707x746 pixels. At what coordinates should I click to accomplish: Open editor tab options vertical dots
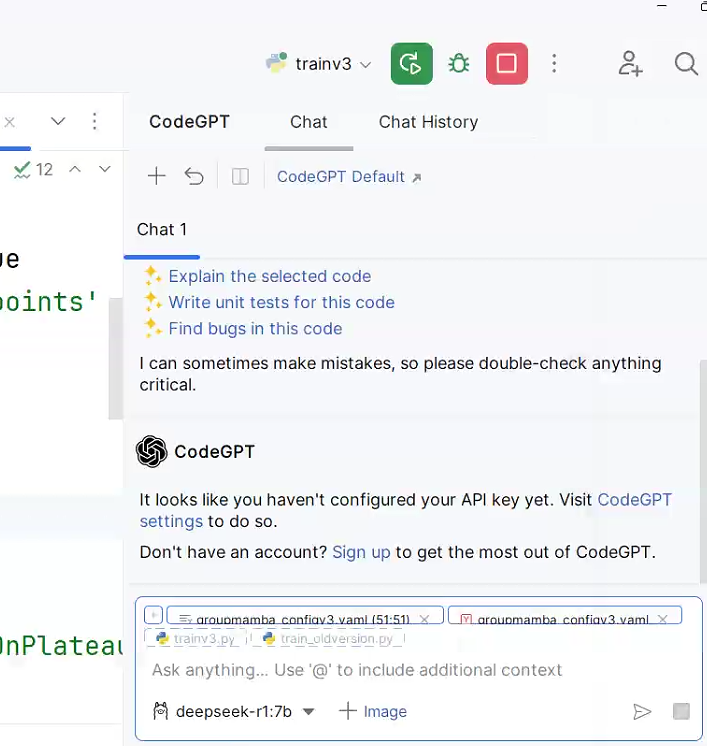pyautogui.click(x=95, y=122)
